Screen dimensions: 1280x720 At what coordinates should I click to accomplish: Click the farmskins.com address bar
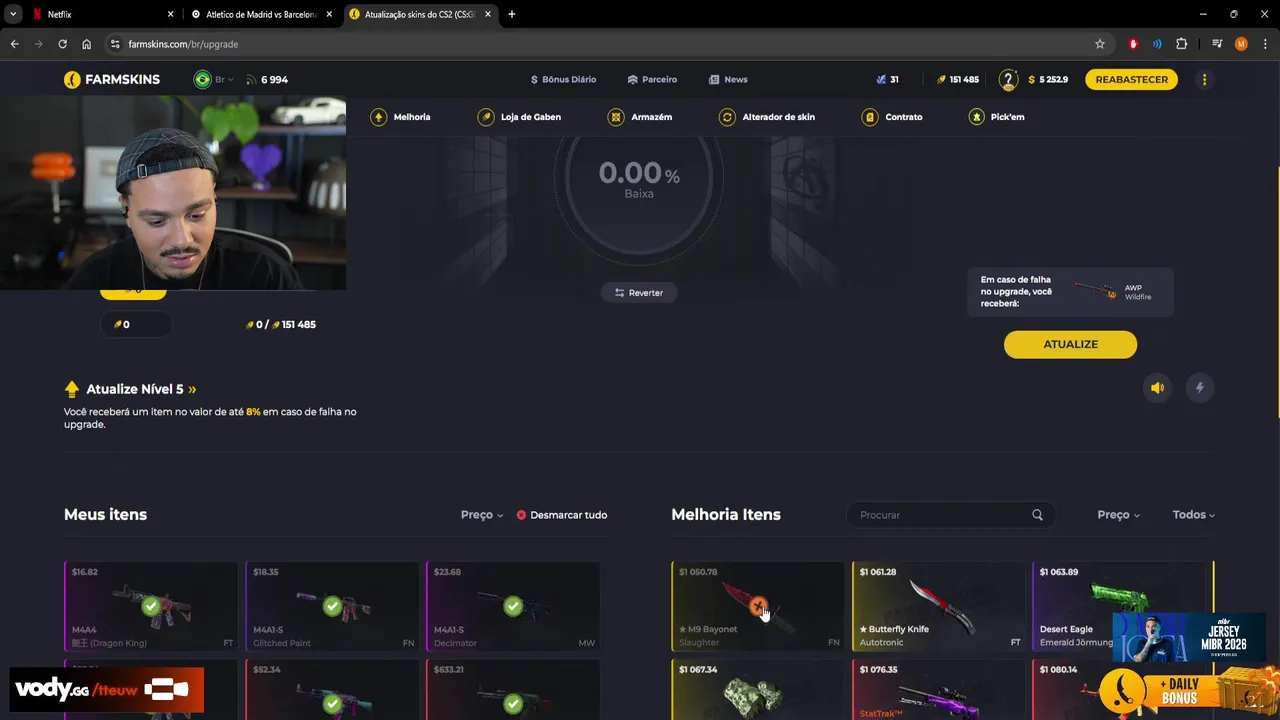pos(600,44)
